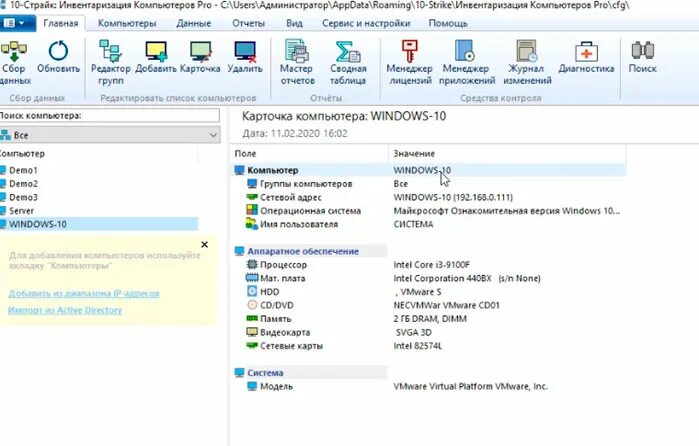Viewport: 699px width, 446px height.
Task: Launch Мастер отчетов
Action: coord(297,62)
